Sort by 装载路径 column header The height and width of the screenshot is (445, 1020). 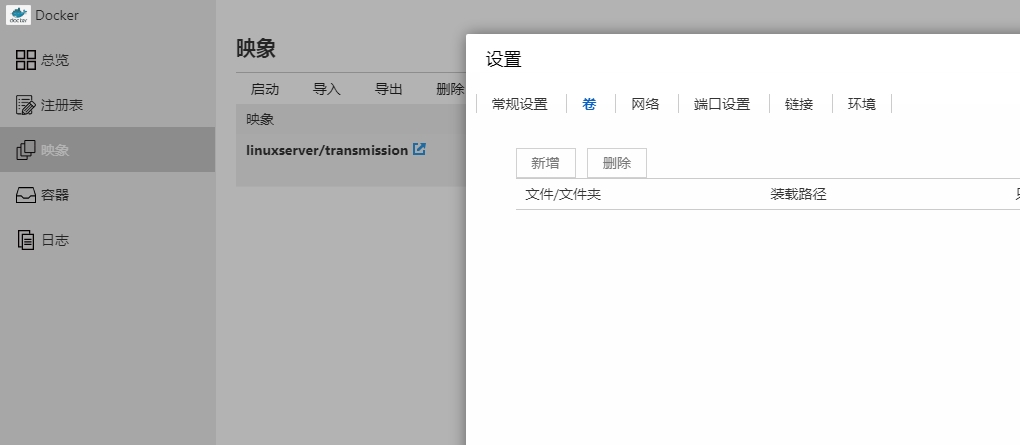(x=798, y=194)
